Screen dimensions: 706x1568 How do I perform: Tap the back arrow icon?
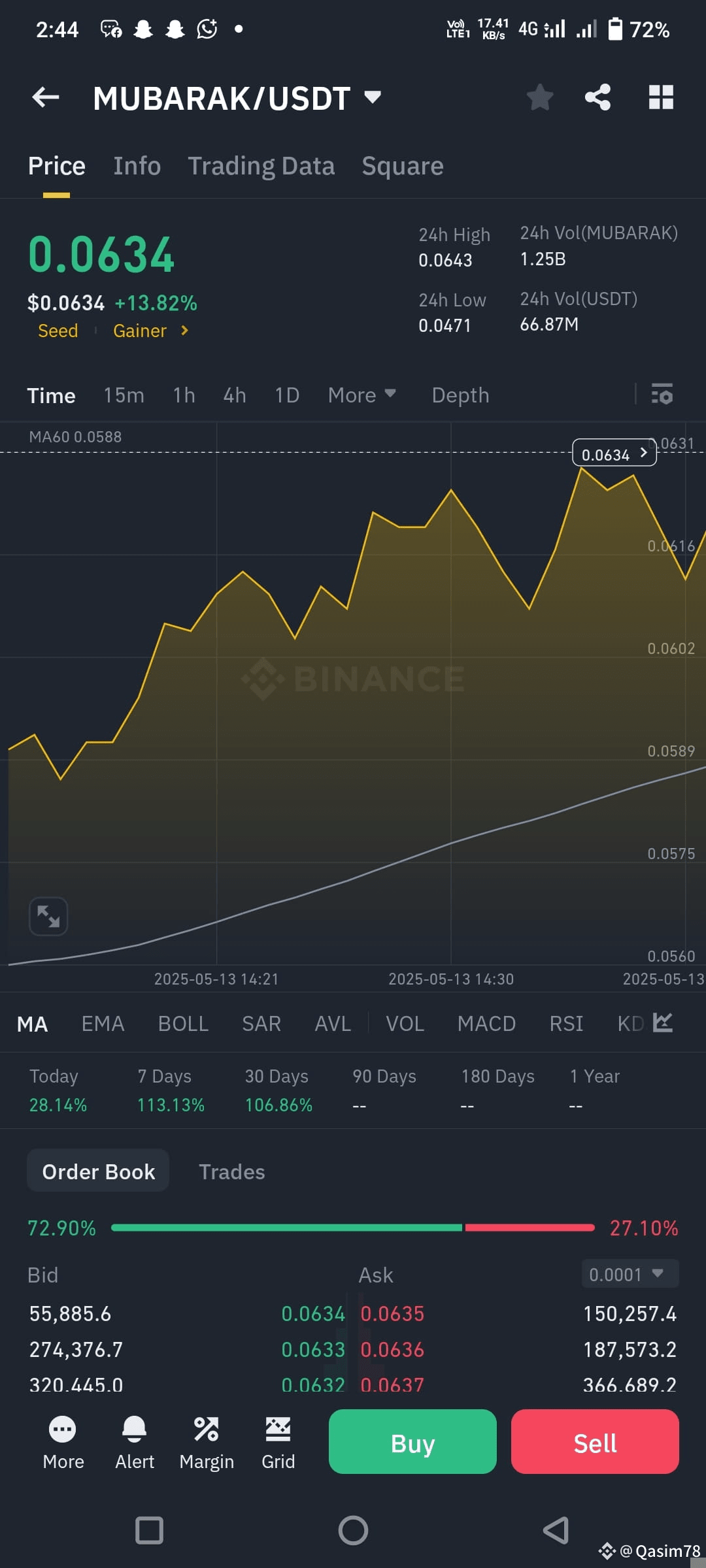[46, 98]
